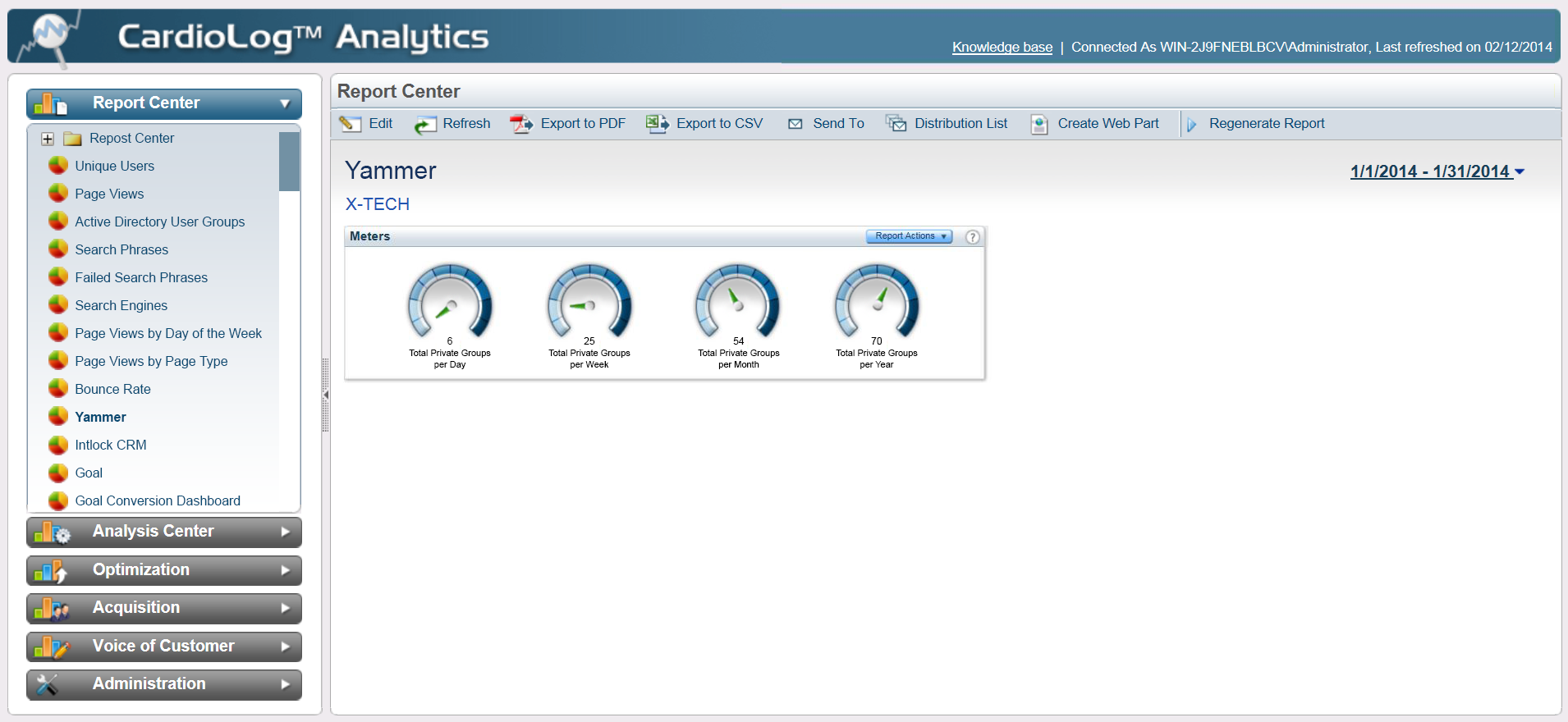Click the CardioLog magnifier logo

point(51,38)
